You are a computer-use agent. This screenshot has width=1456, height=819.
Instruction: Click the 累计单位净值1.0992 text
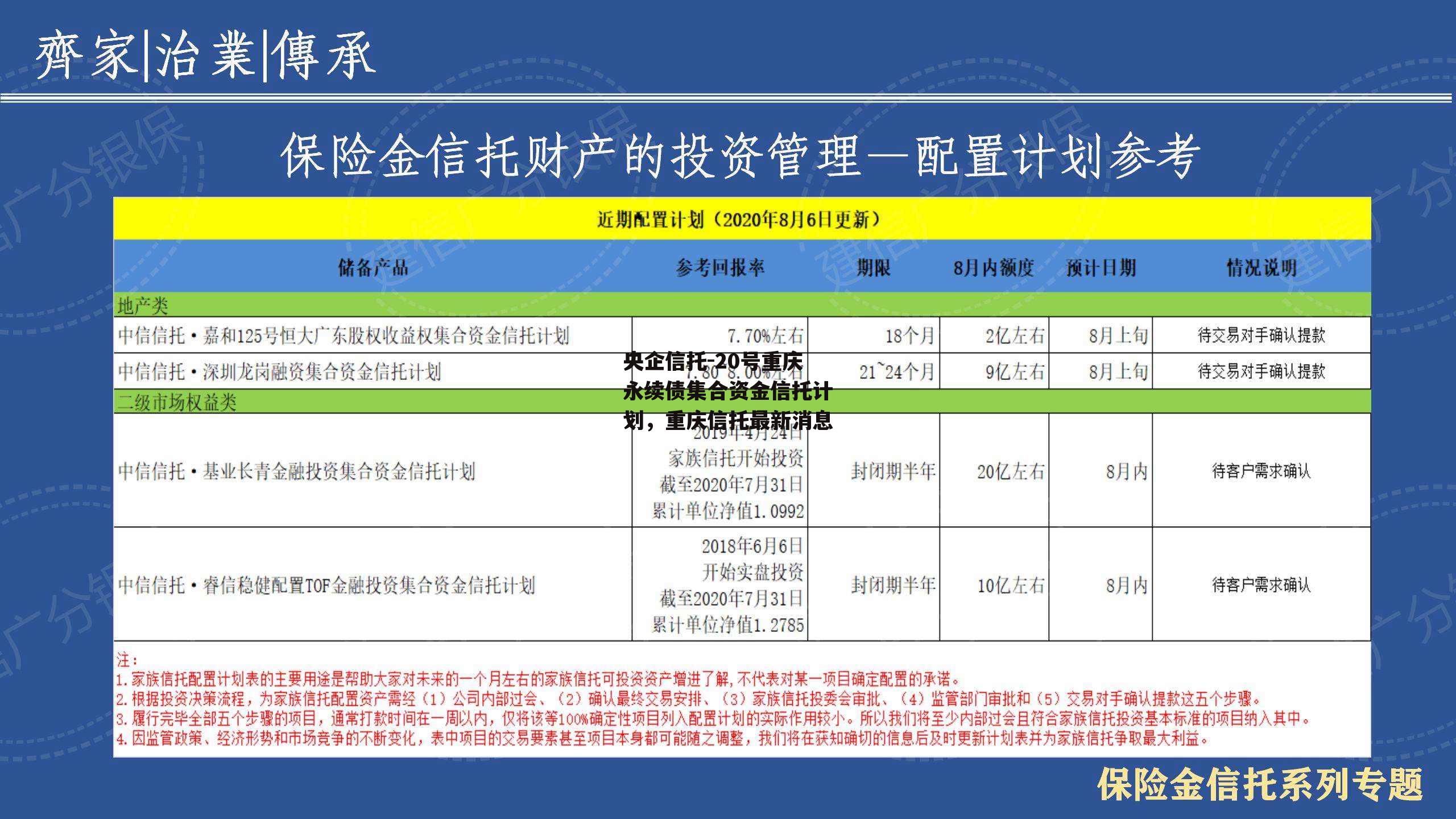click(x=728, y=511)
